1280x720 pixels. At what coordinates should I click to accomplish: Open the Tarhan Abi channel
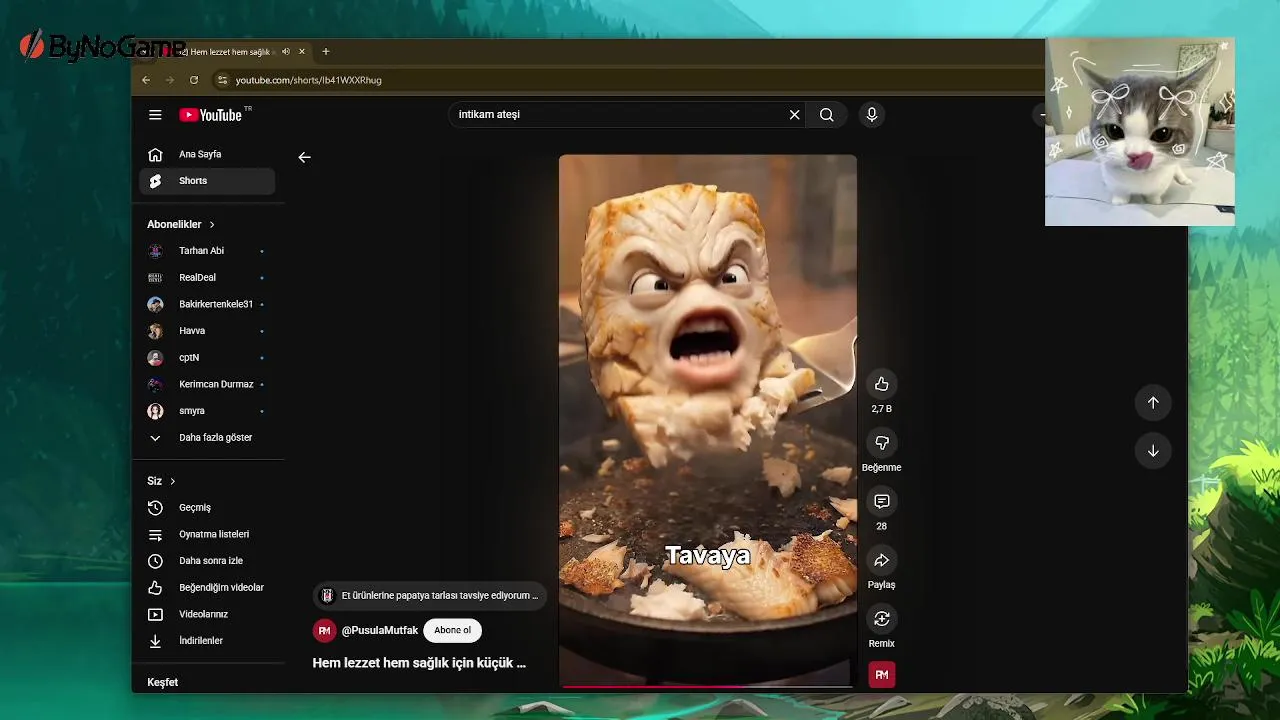click(207, 251)
